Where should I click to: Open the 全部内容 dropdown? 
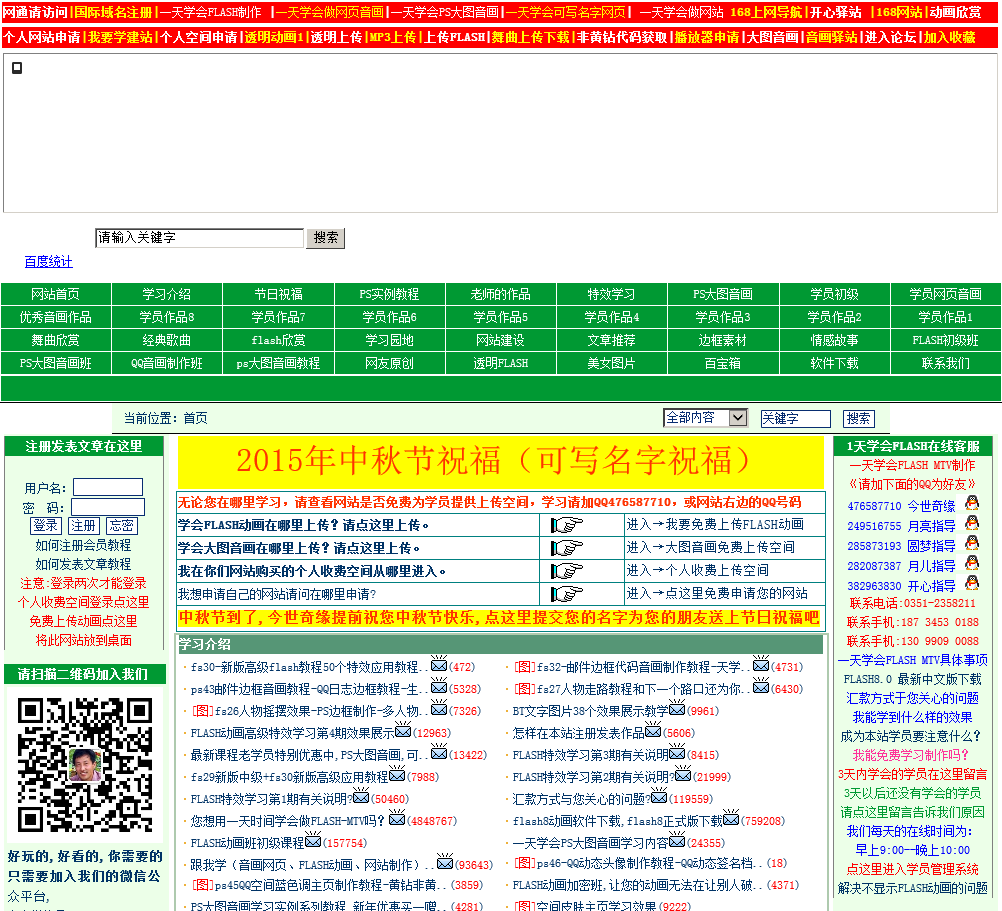[705, 418]
